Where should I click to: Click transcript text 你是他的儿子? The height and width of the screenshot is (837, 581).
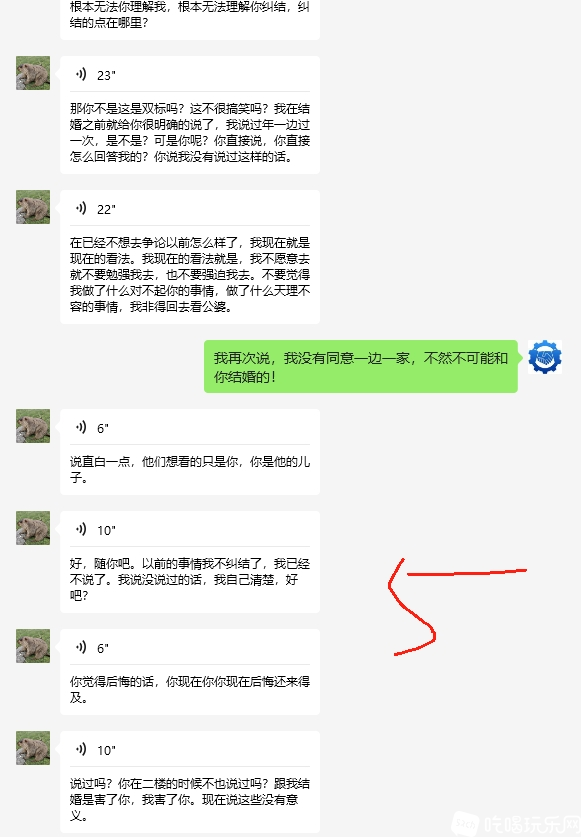(x=190, y=469)
